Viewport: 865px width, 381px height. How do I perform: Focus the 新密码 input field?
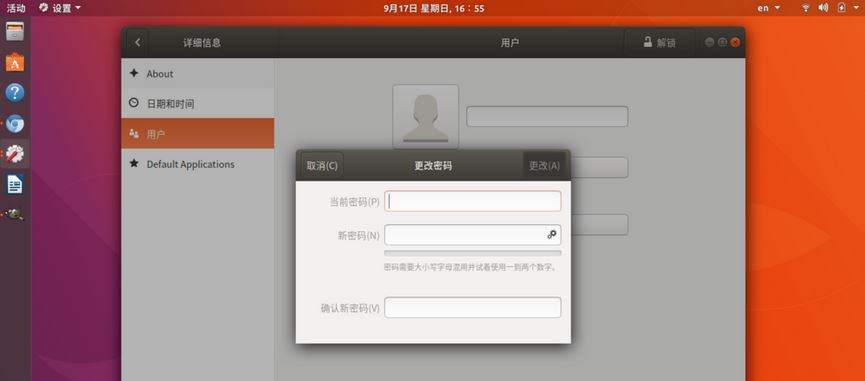pos(473,234)
